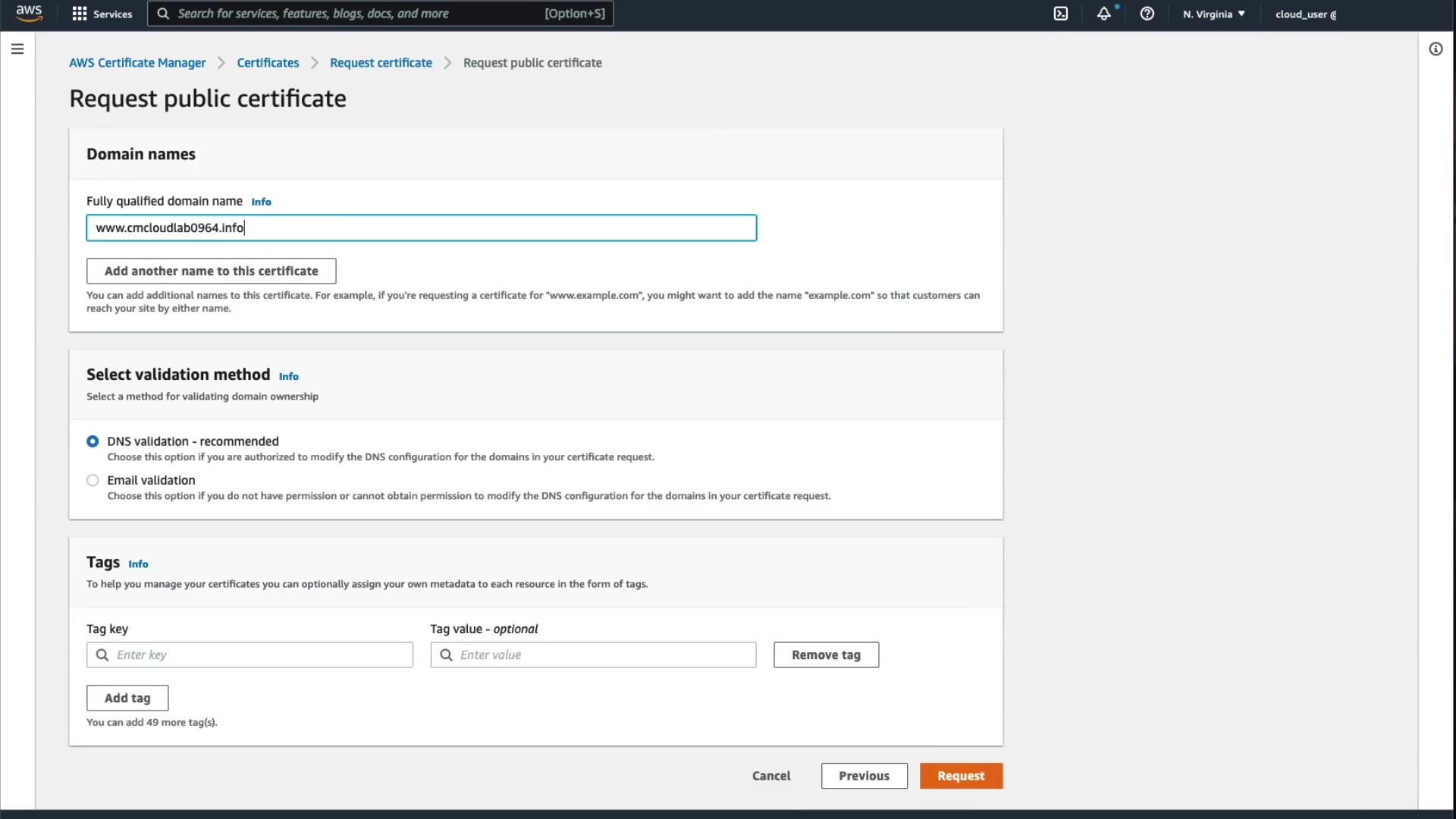The height and width of the screenshot is (819, 1456).
Task: Open the info panel circle icon
Action: click(1436, 49)
